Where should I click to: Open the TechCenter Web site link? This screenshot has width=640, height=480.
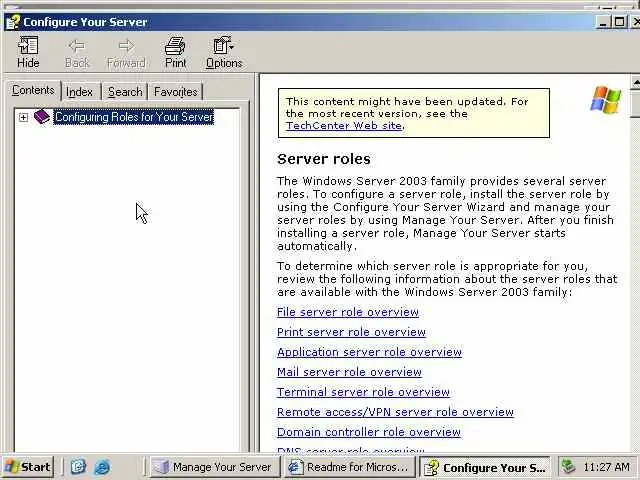(344, 126)
